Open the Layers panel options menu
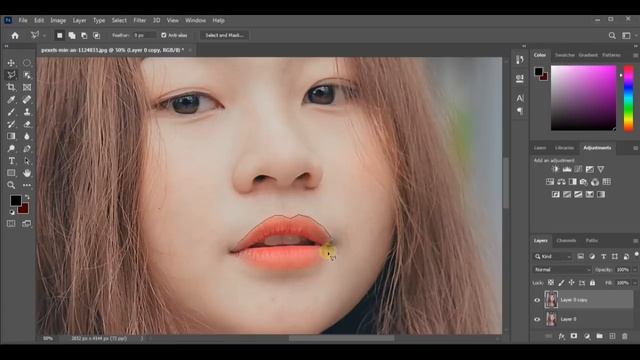The height and width of the screenshot is (360, 640). click(636, 241)
